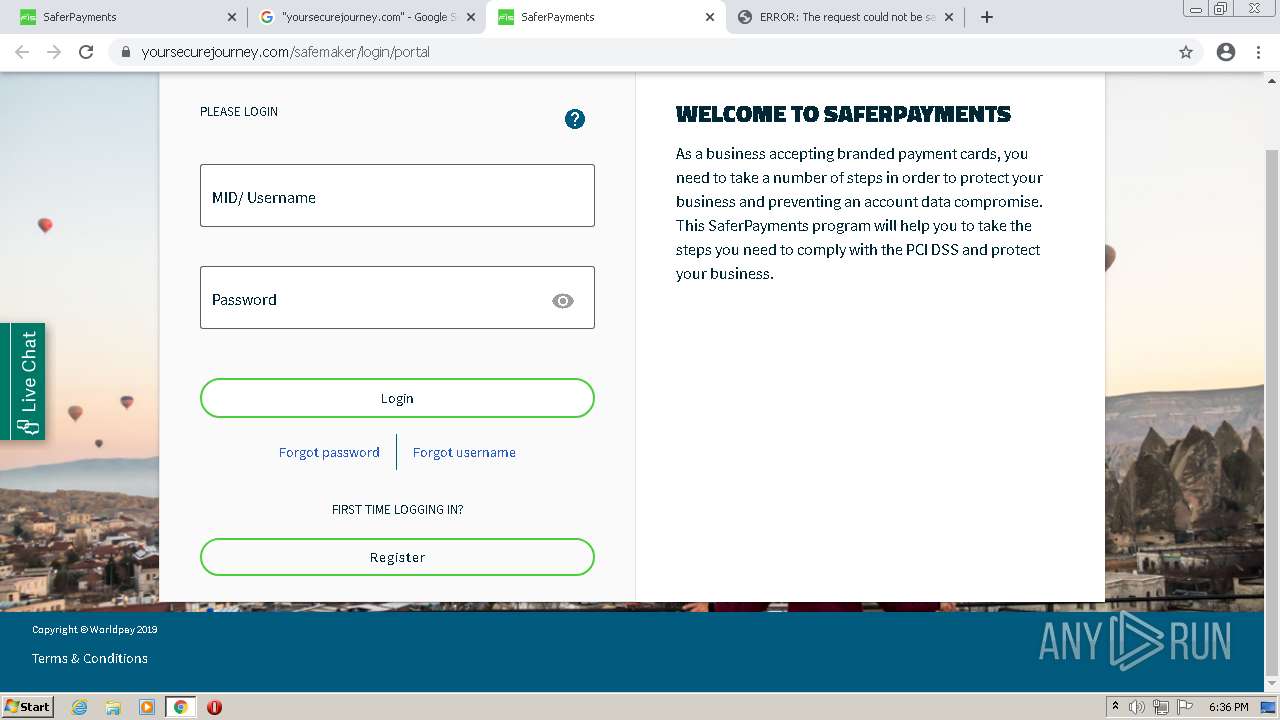Reload the current page

click(x=86, y=52)
